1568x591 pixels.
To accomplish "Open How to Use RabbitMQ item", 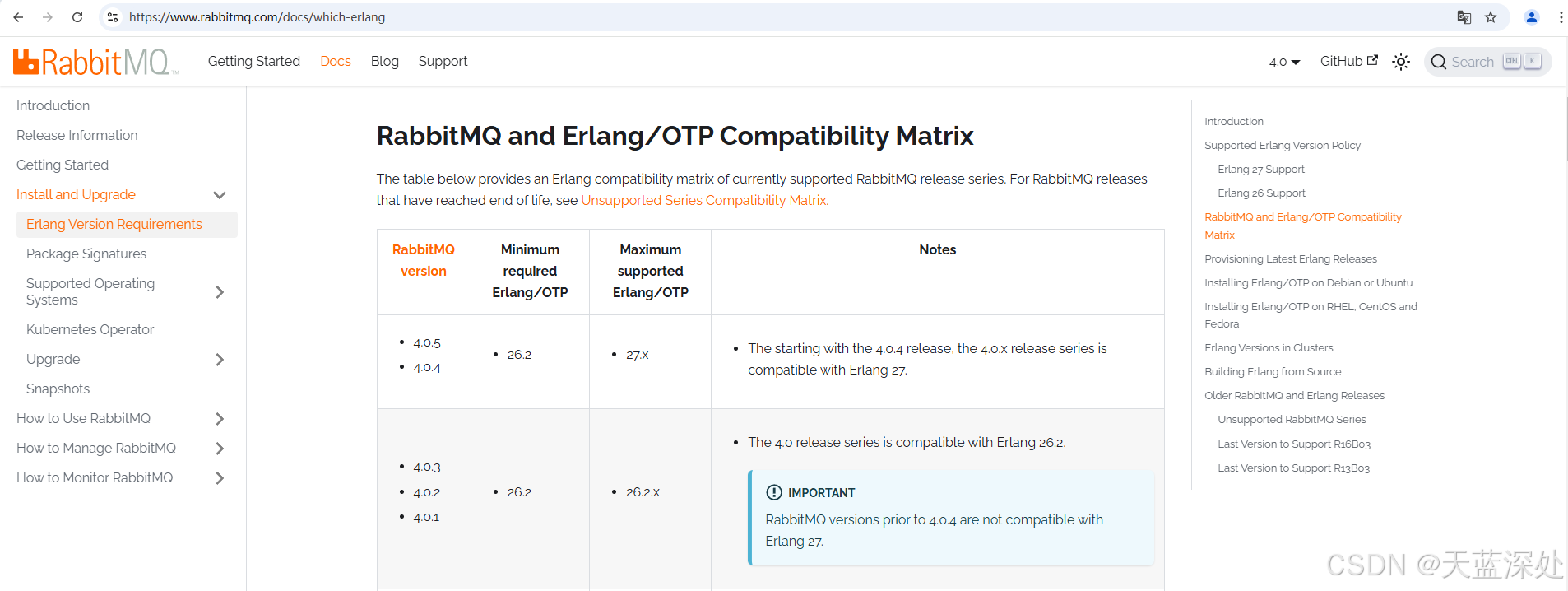I will (83, 418).
